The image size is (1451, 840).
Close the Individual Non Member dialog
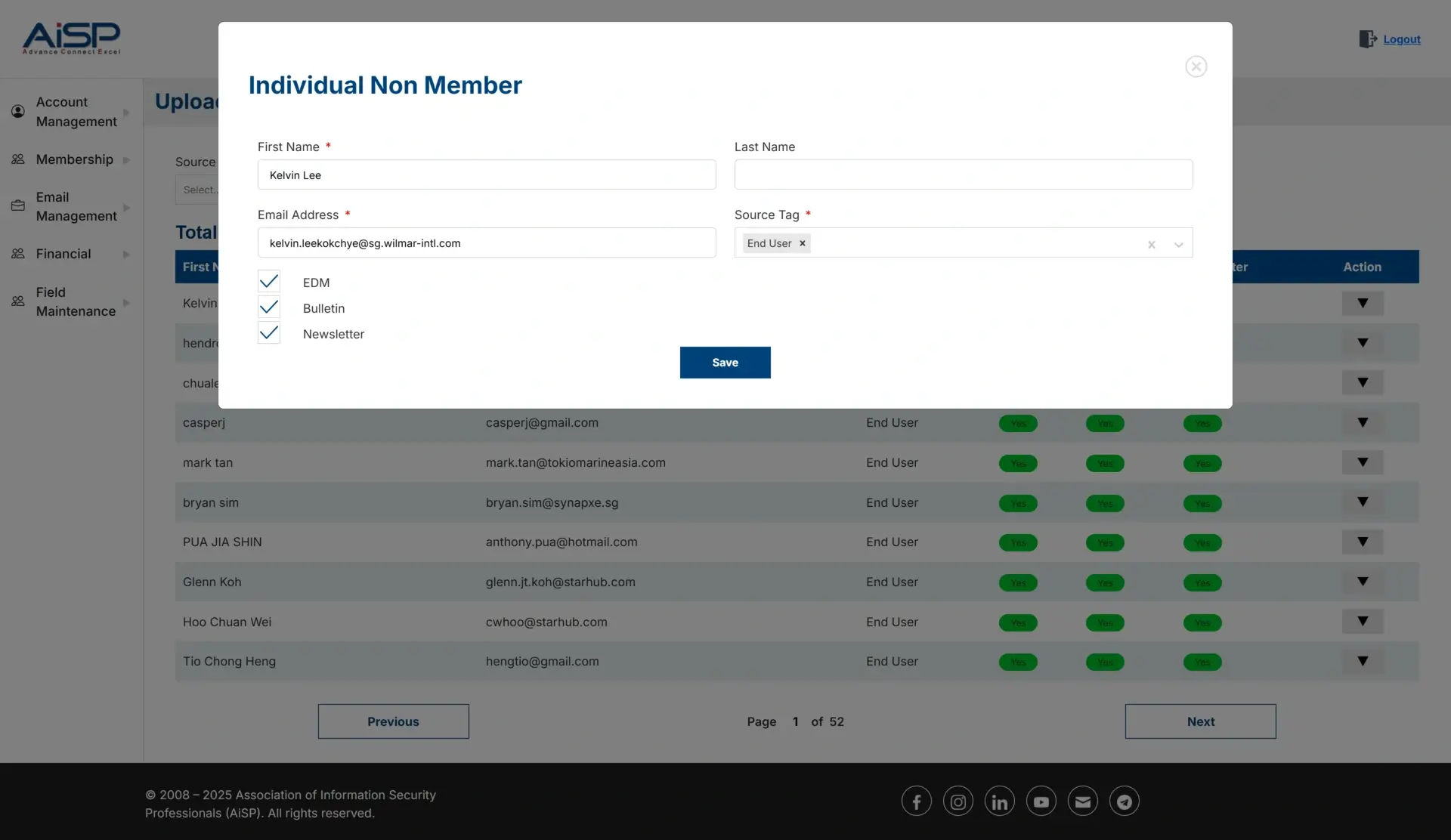point(1196,66)
